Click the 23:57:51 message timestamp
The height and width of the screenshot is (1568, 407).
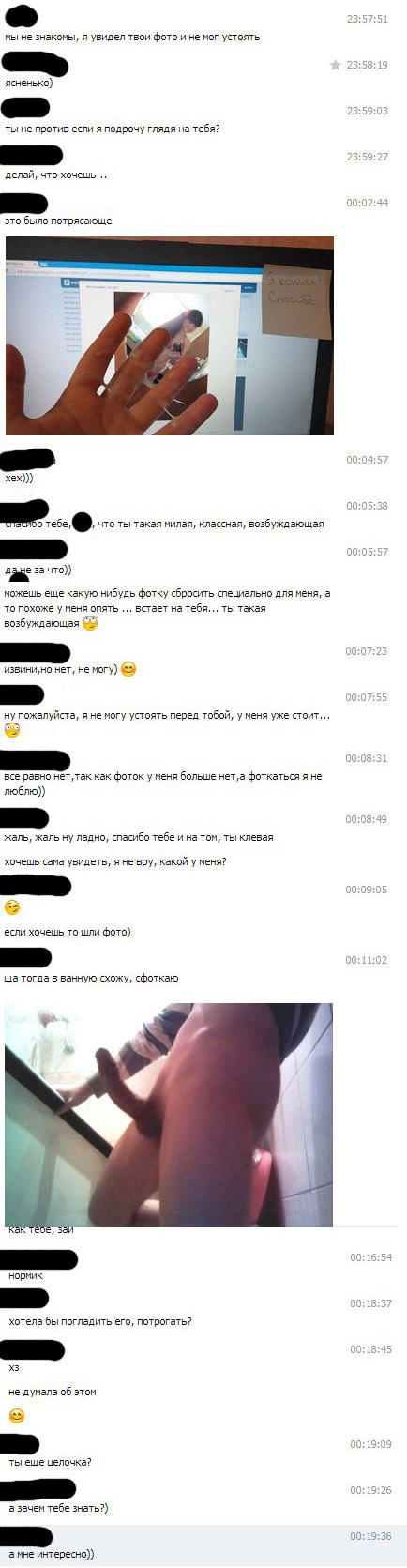click(x=367, y=19)
